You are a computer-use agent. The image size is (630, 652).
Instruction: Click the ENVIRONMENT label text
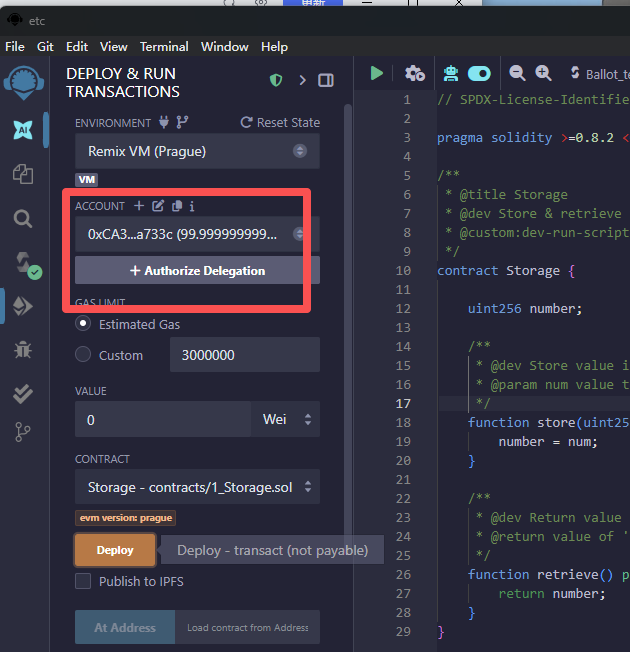tap(113, 123)
